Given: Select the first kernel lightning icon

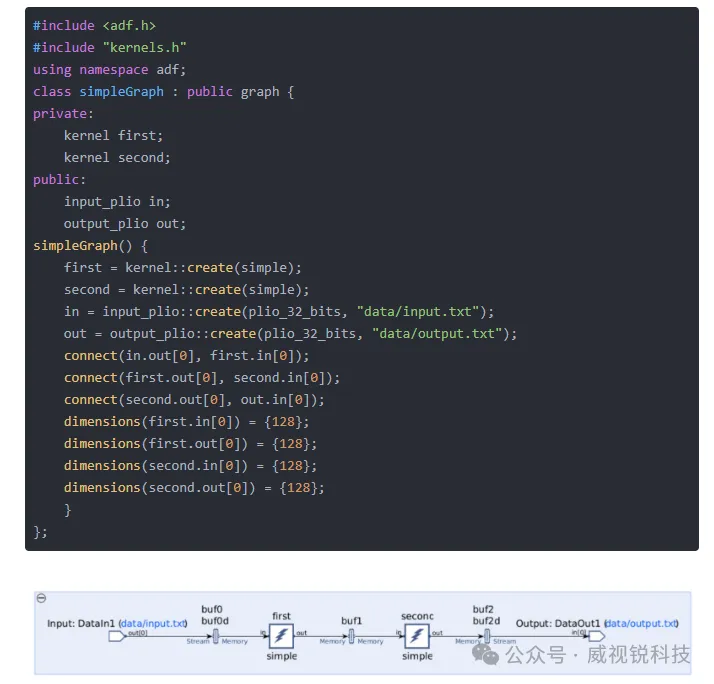Looking at the screenshot, I should [x=281, y=636].
